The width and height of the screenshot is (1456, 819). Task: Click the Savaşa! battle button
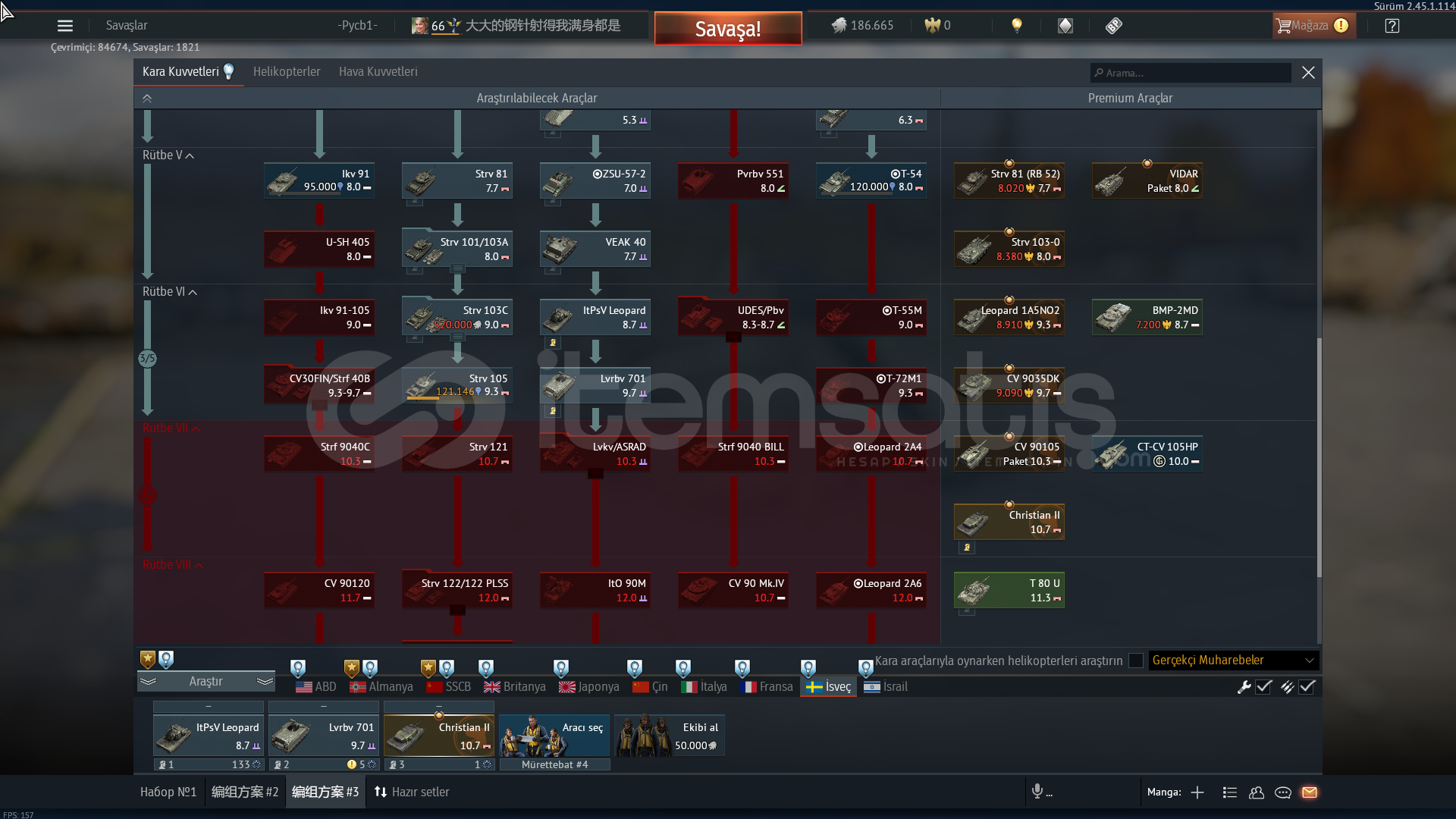tap(728, 29)
